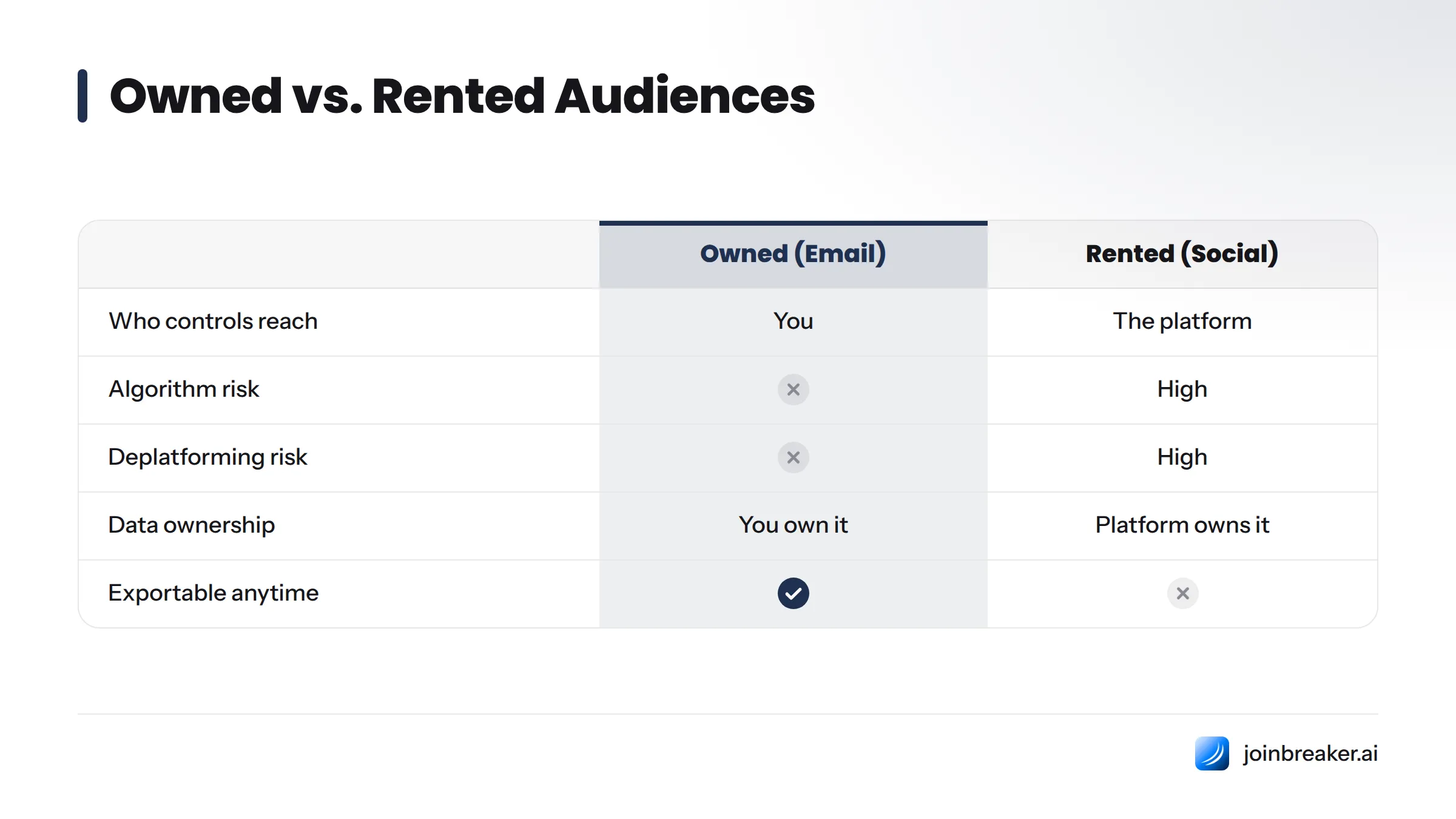Click the 'Owned vs. Rented Audiences' title
The height and width of the screenshot is (819, 1456).
(x=462, y=96)
